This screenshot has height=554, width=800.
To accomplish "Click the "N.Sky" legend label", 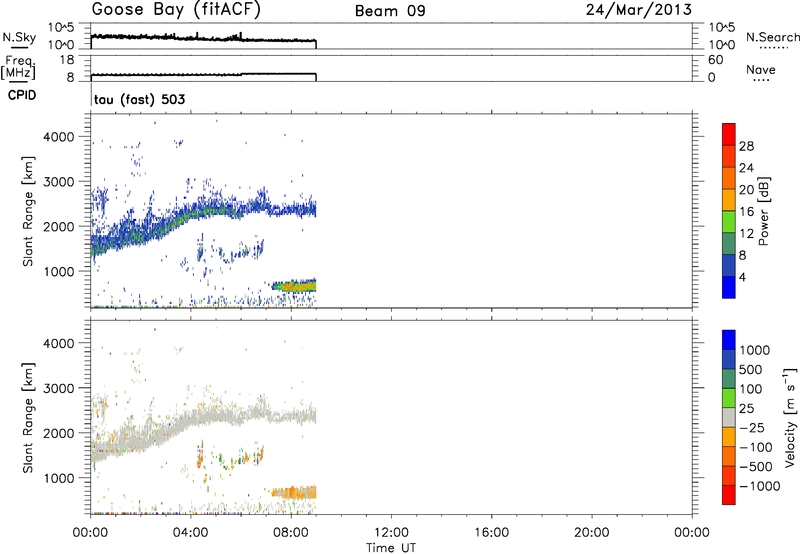I will tap(19, 37).
